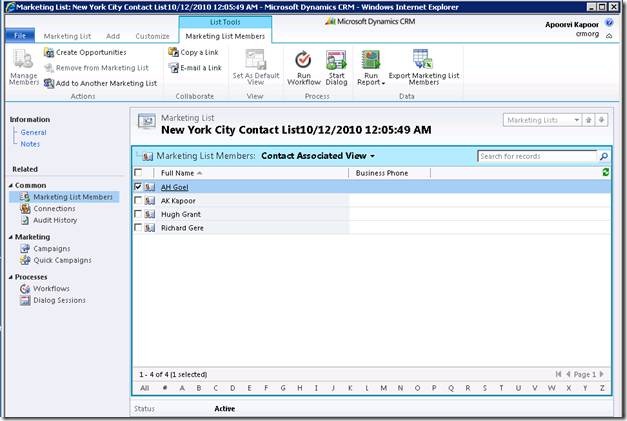This screenshot has width=627, height=421.
Task: Click the Copy a Link icon
Action: pos(173,52)
